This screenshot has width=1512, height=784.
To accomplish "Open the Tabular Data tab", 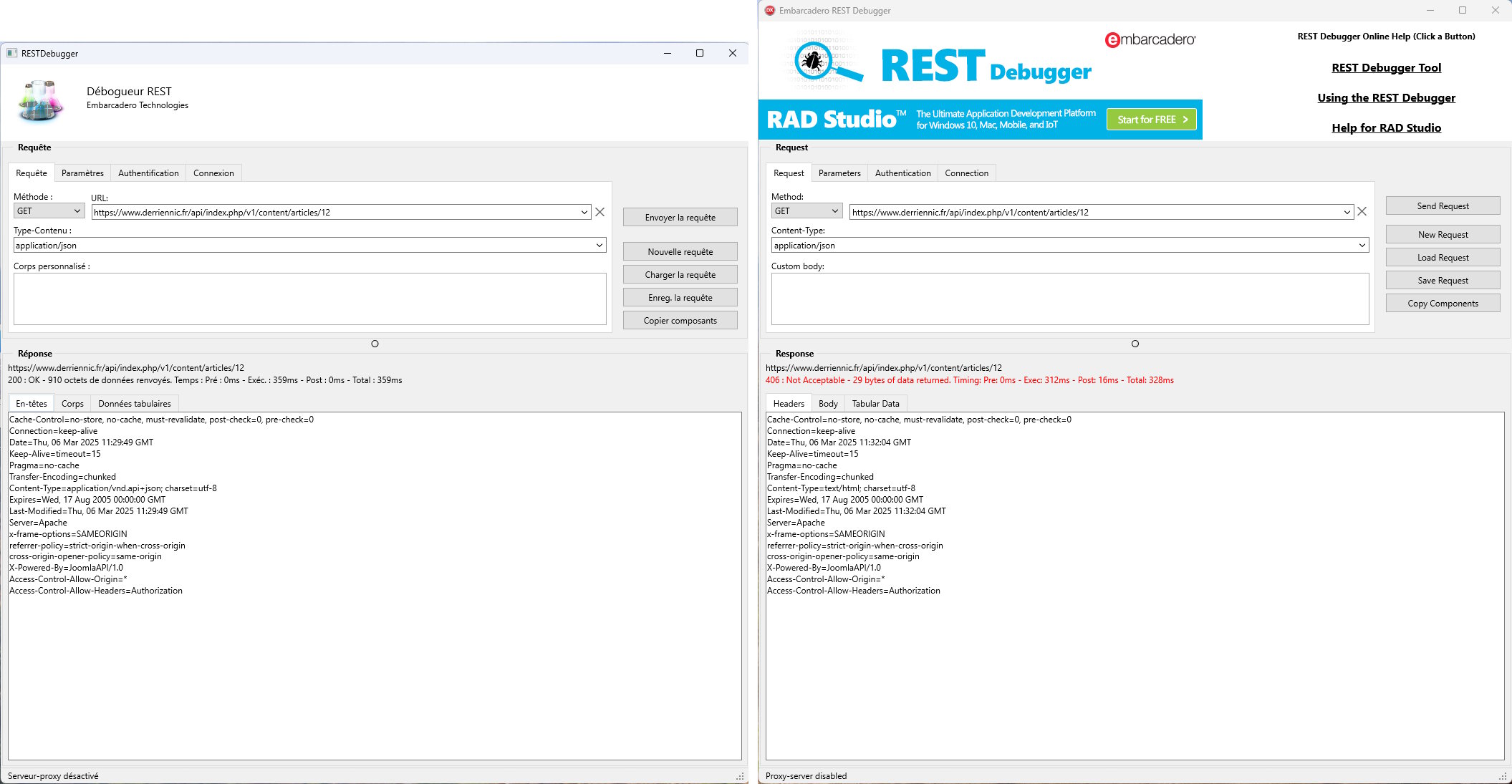I will pyautogui.click(x=875, y=404).
